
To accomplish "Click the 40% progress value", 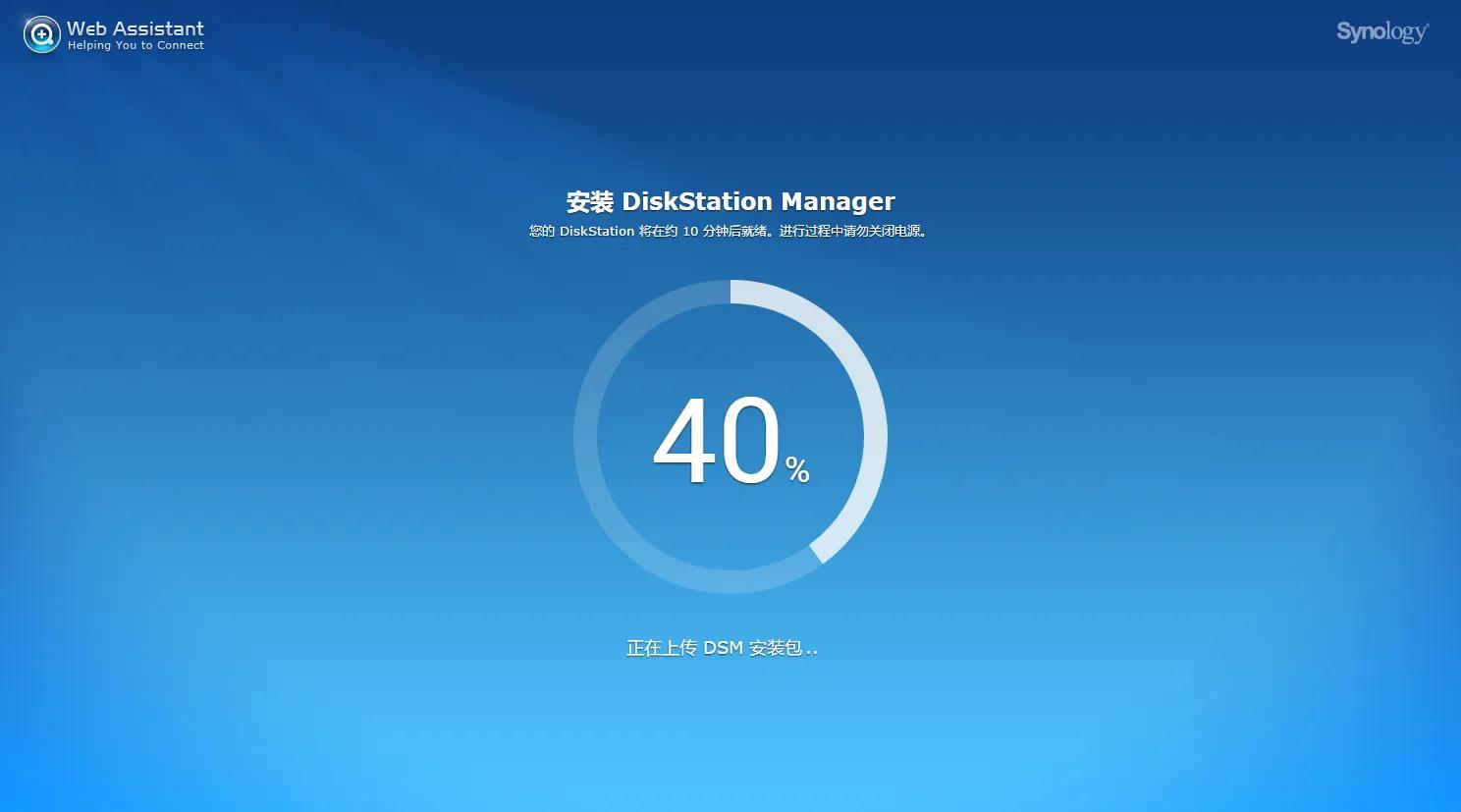I will [731, 441].
